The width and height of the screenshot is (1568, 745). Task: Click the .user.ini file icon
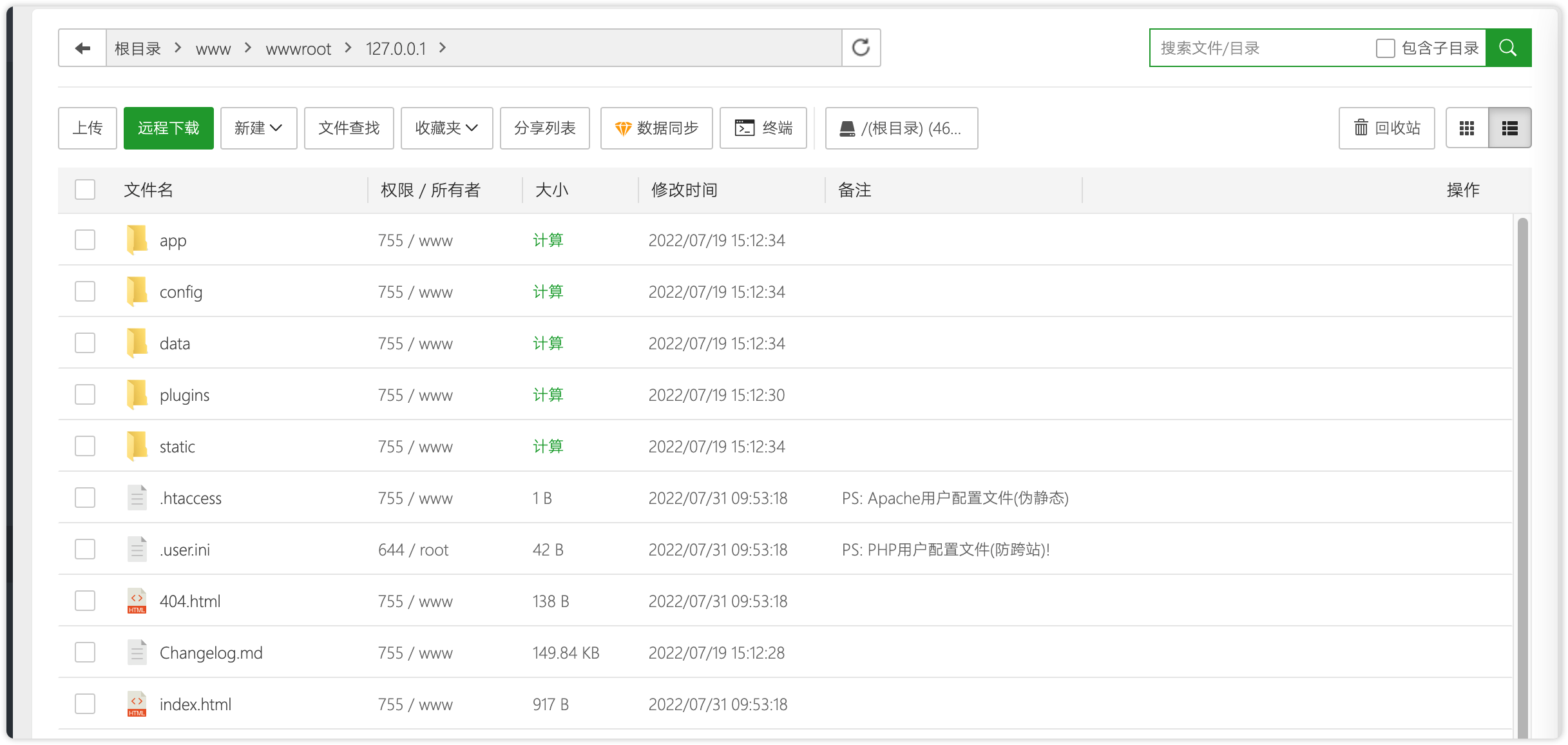[137, 549]
